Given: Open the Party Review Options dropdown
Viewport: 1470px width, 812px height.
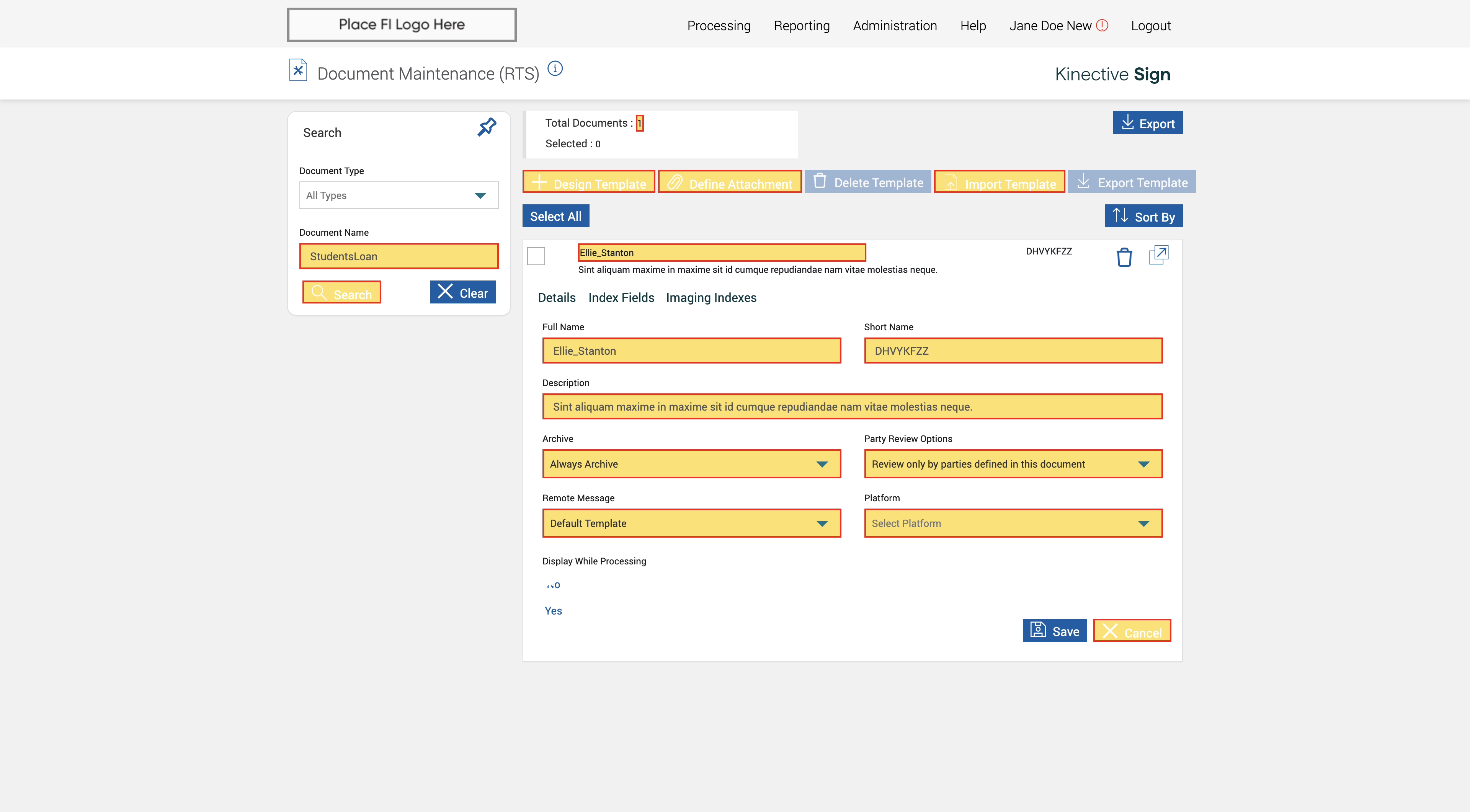Looking at the screenshot, I should [x=1012, y=464].
